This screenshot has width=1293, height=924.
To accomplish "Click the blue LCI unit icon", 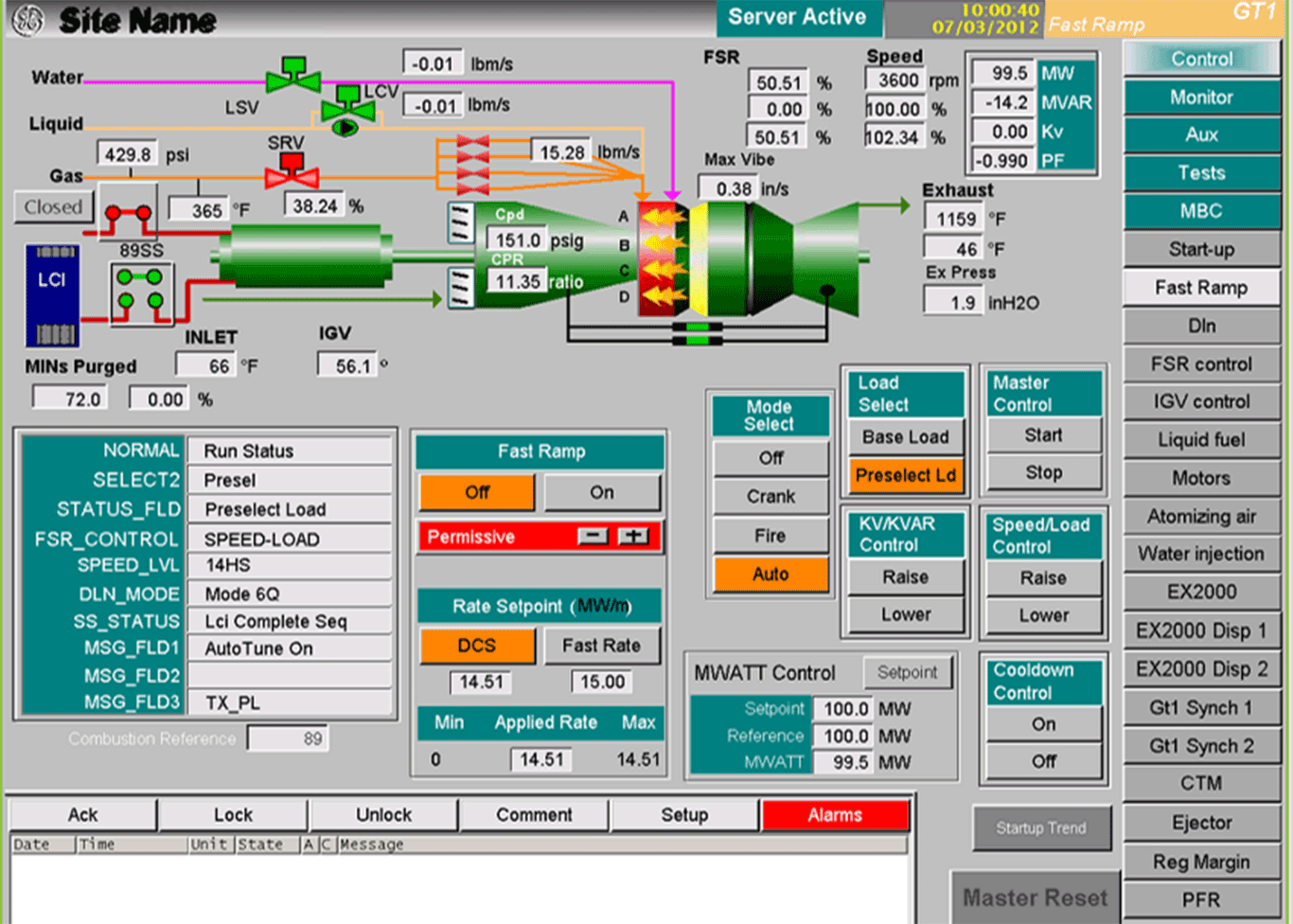I will (52, 294).
